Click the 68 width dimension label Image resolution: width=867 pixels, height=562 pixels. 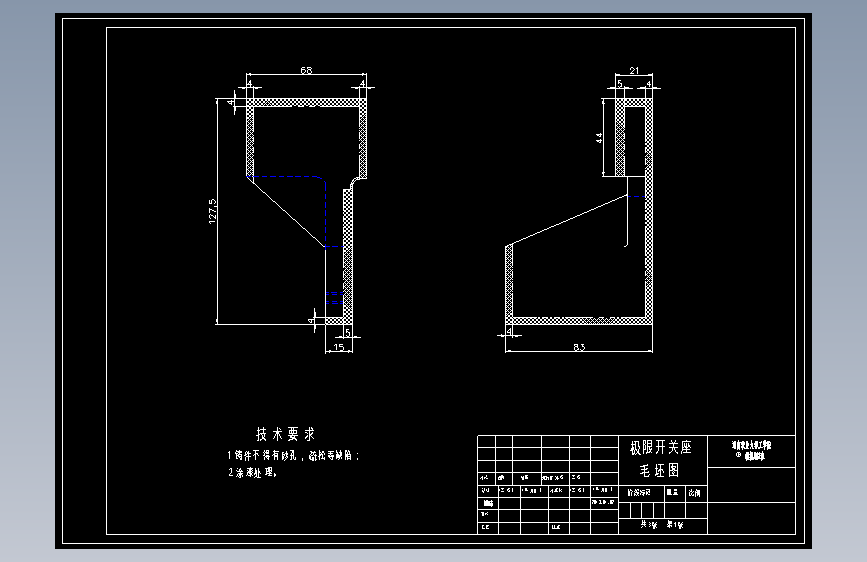306,70
